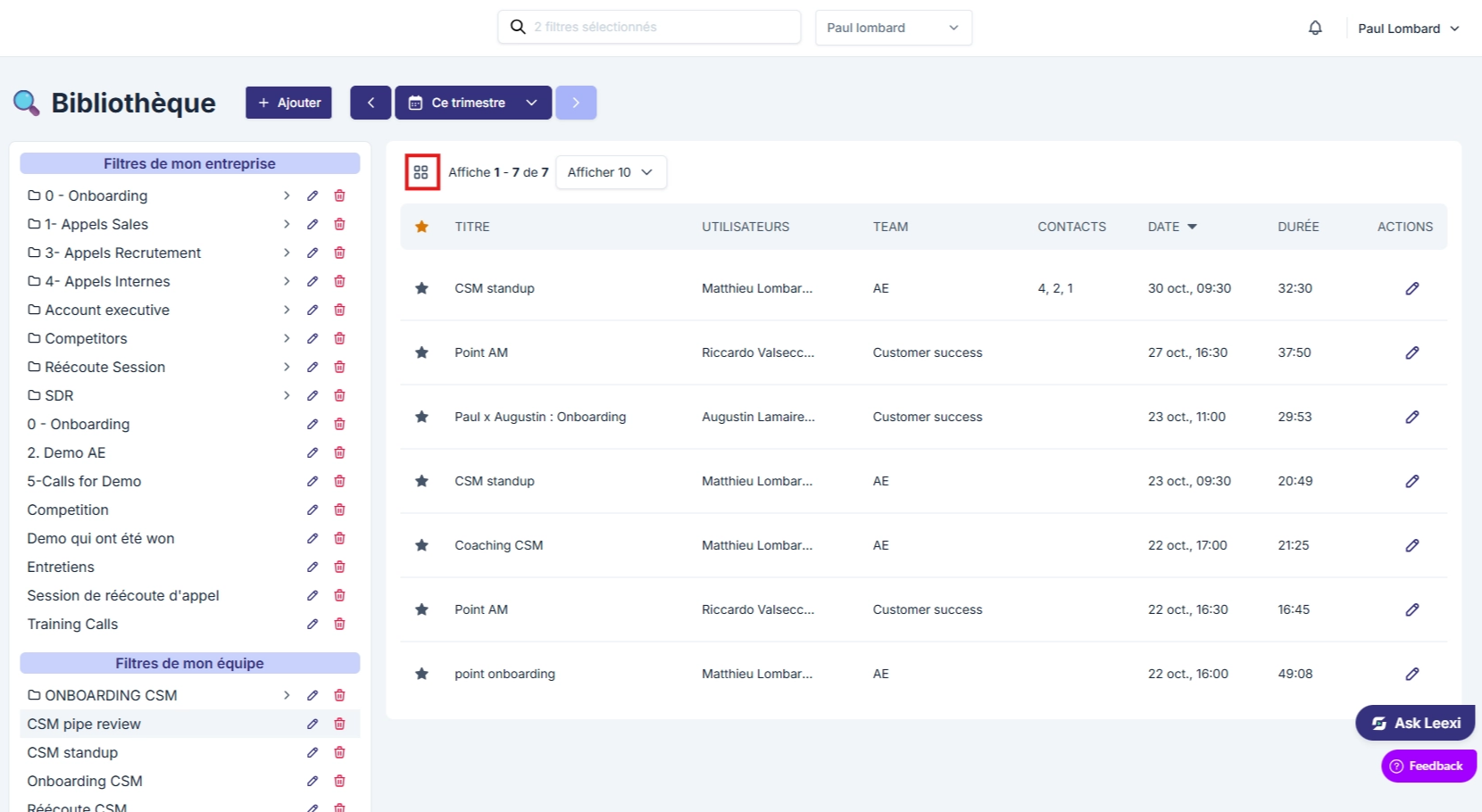Viewport: 1482px width, 812px height.
Task: Select the 2. Demo AE filter
Action: pyautogui.click(x=66, y=452)
